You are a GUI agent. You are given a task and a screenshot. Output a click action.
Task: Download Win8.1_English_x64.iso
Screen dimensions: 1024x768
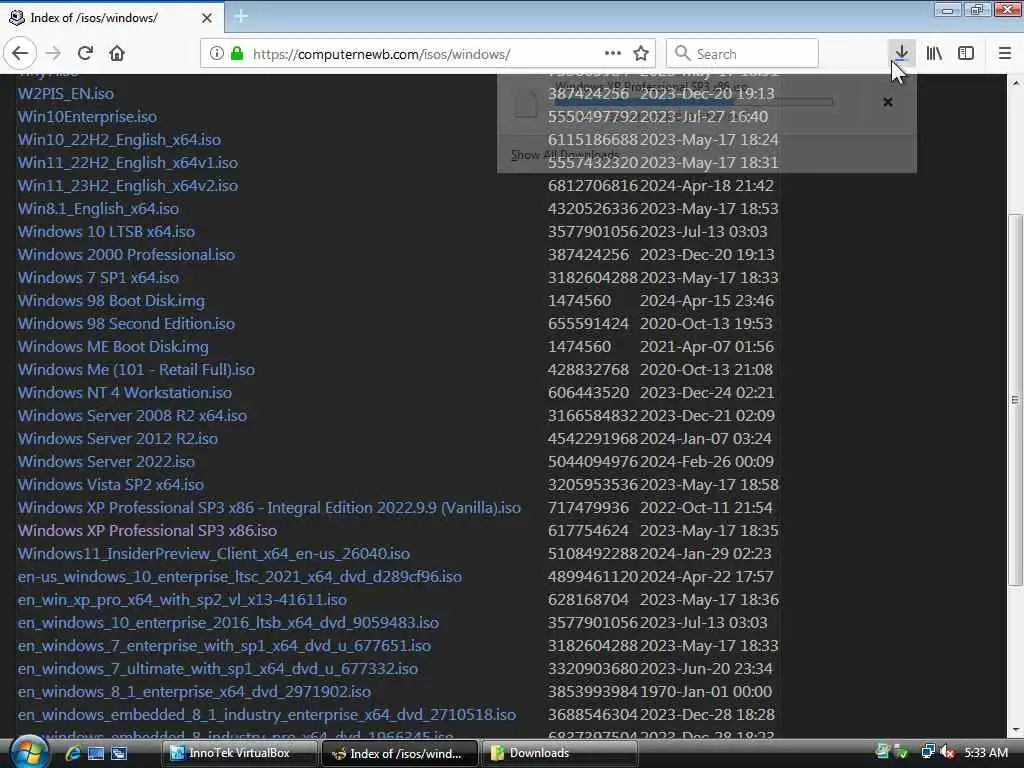[x=98, y=208]
